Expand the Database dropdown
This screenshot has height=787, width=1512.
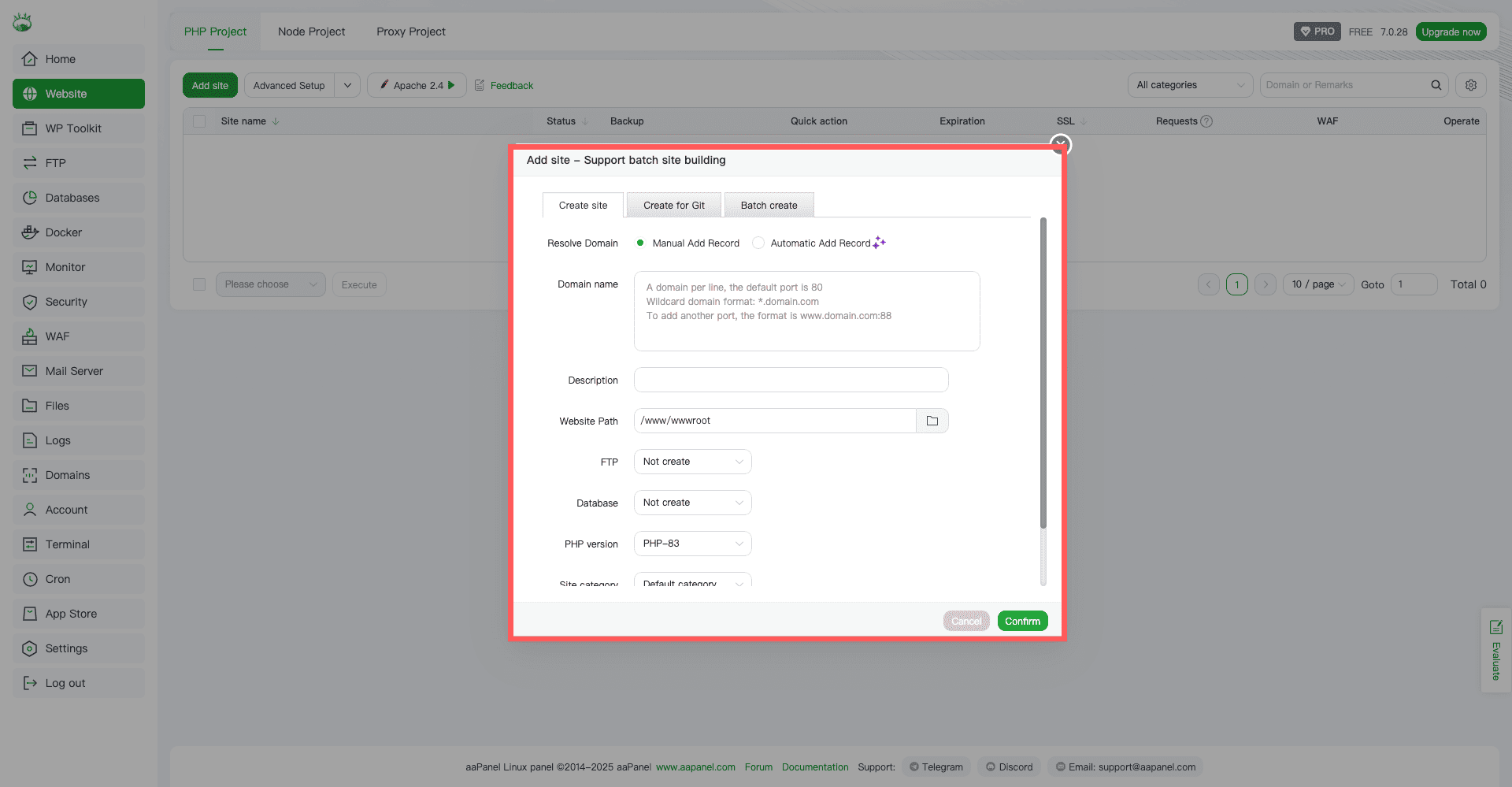(692, 503)
